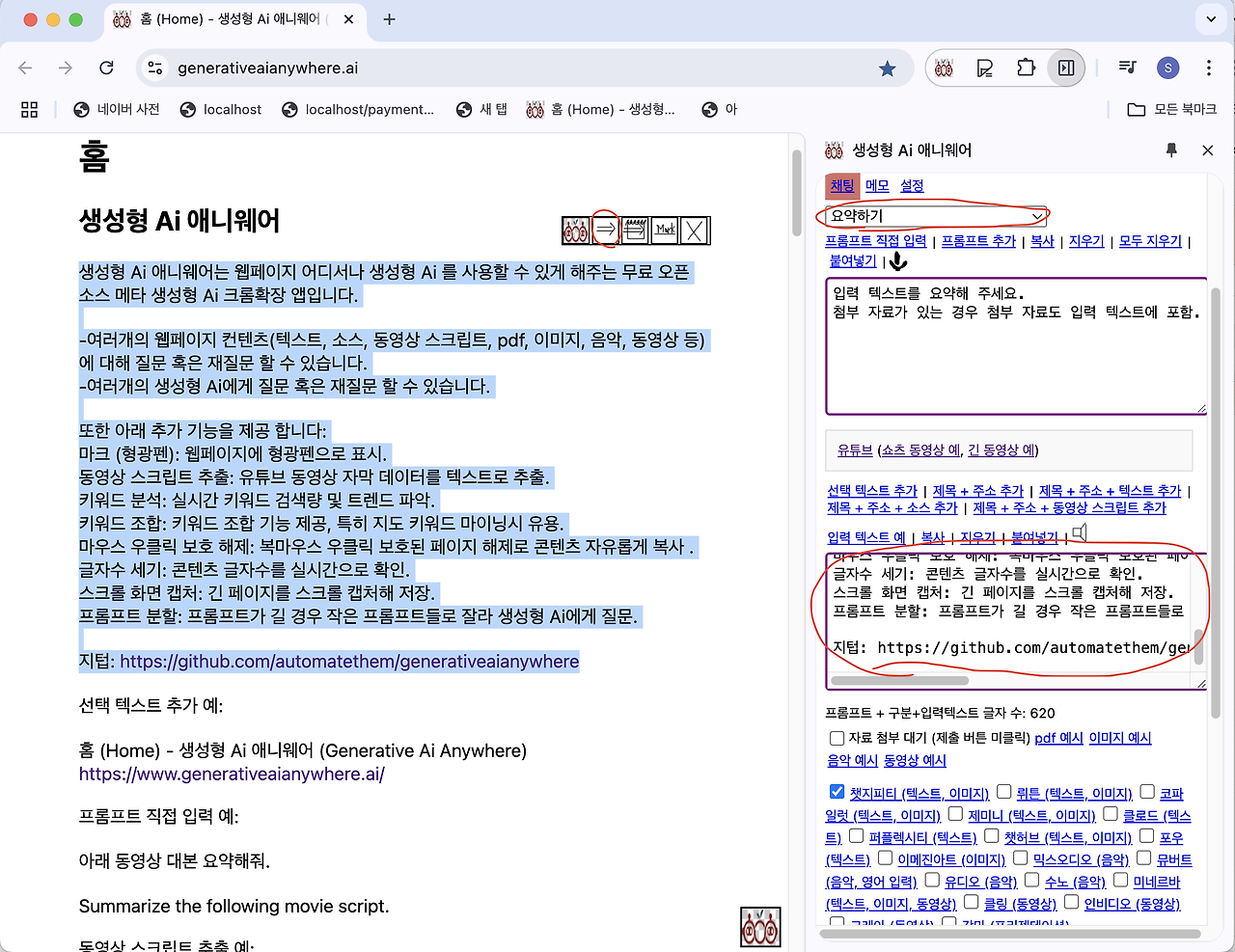Close the floating toolbar with X icon
Viewport: 1235px width, 952px height.
(x=695, y=231)
